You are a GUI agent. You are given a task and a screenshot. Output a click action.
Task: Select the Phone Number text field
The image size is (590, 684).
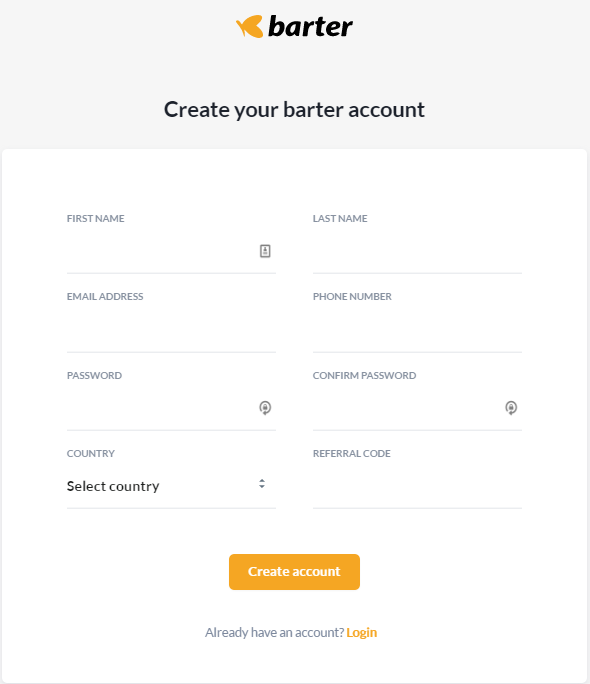pos(417,330)
